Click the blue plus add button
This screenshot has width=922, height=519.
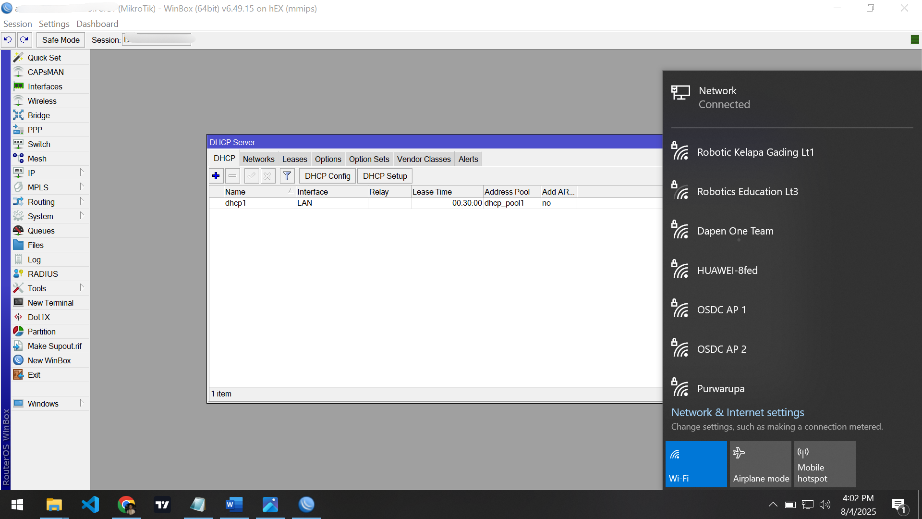(x=216, y=176)
